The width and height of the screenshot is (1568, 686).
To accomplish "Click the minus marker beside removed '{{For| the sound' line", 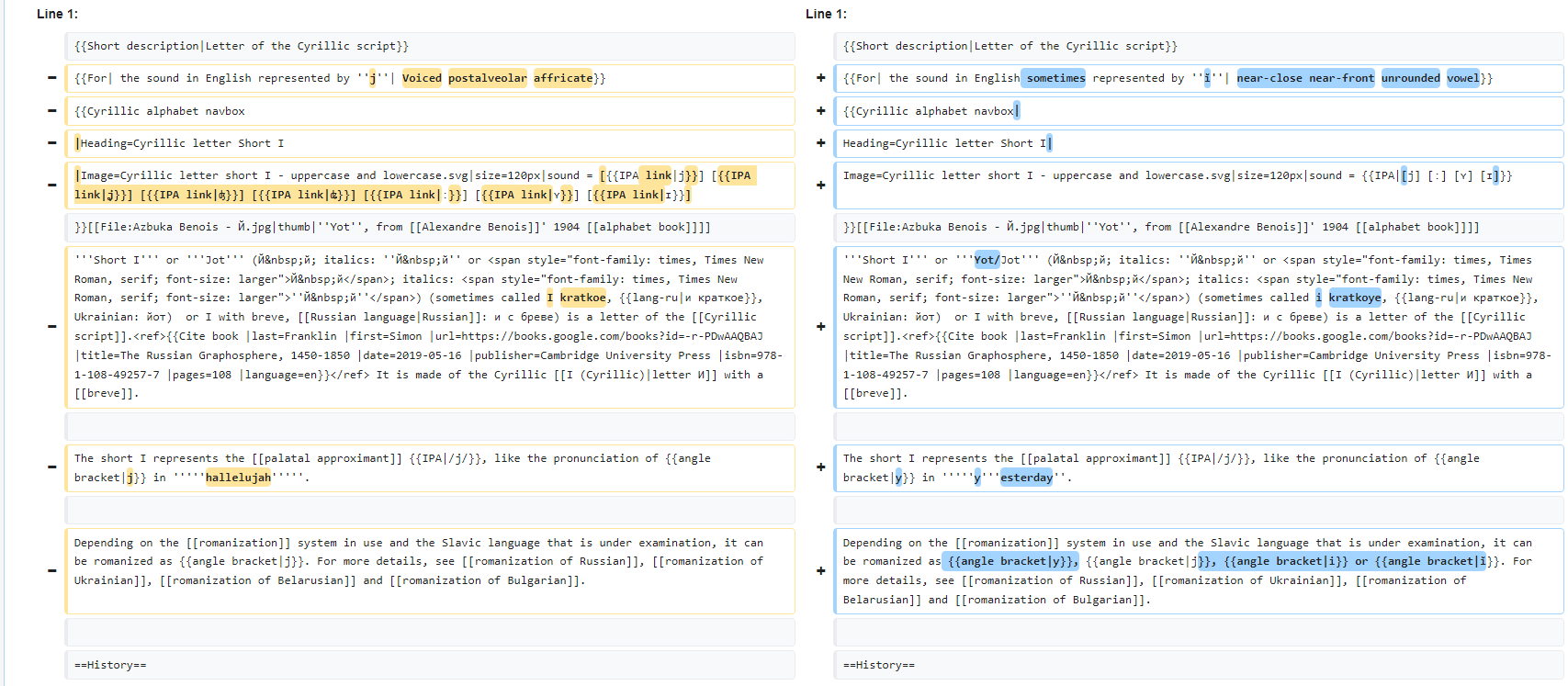I will pos(51,78).
